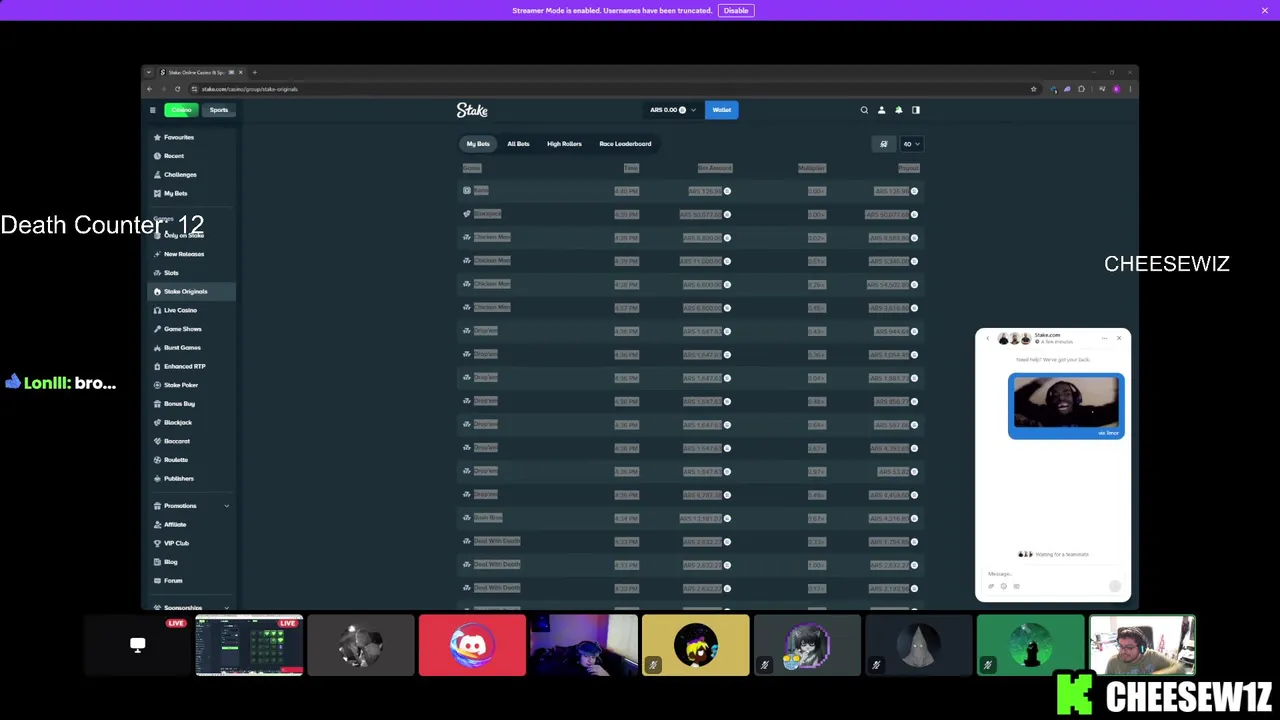Open the tab search dropdown arrow
This screenshot has width=1280, height=720.
pos(149,72)
